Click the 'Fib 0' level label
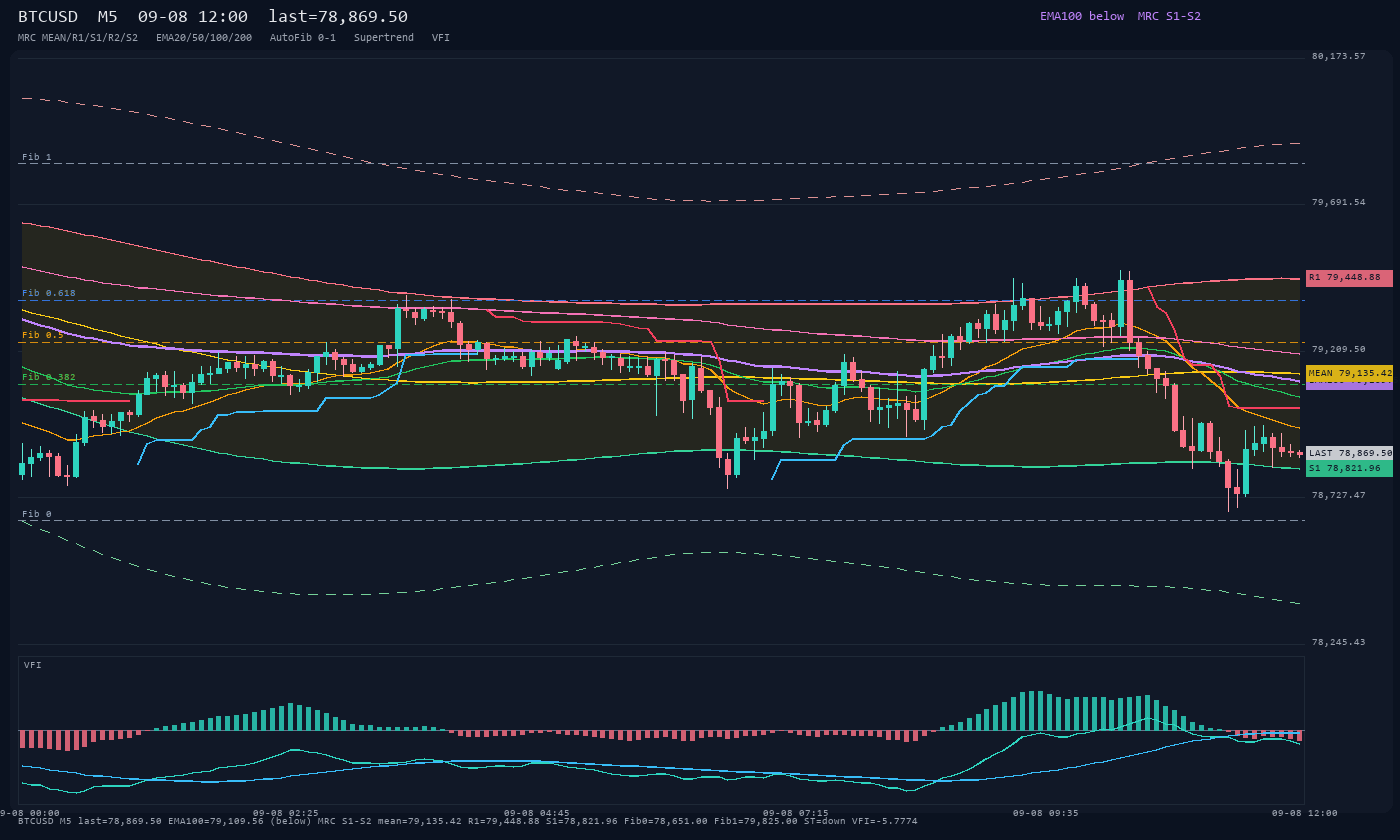The image size is (1400, 840). click(37, 514)
